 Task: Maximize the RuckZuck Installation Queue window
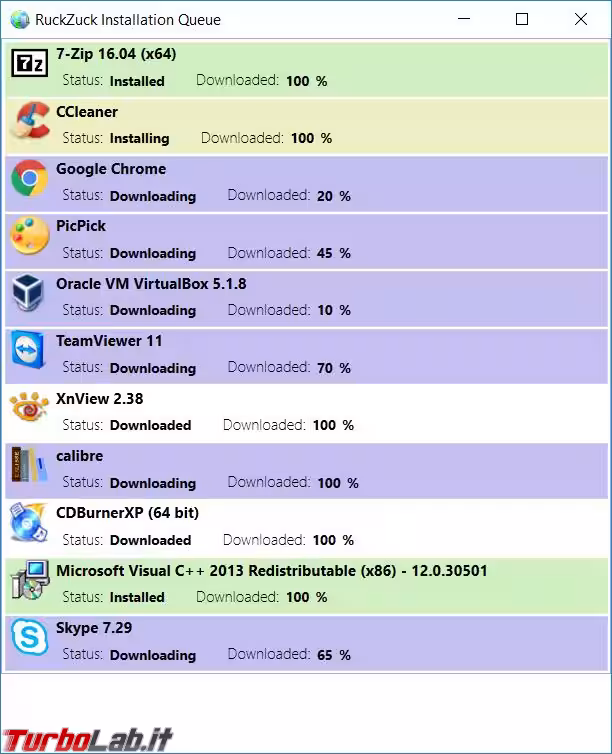522,19
